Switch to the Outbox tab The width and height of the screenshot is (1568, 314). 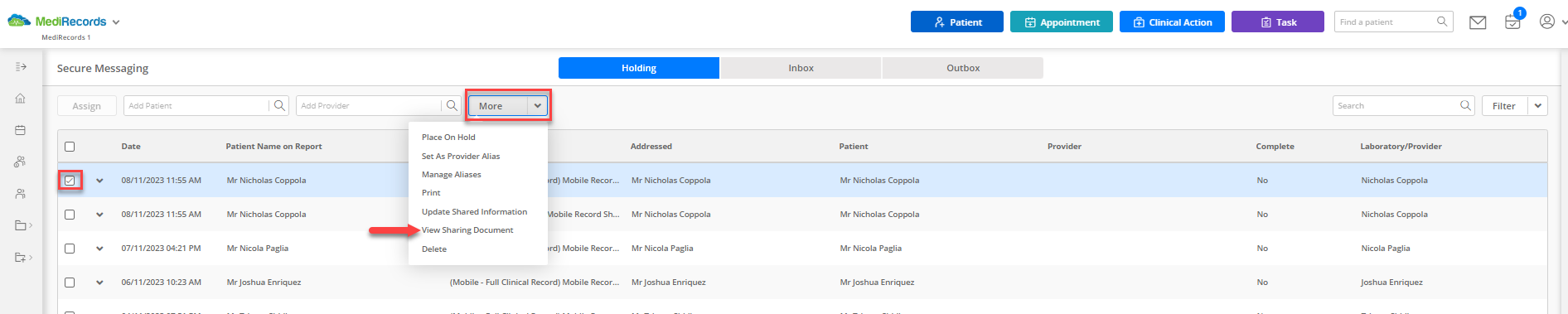(963, 68)
